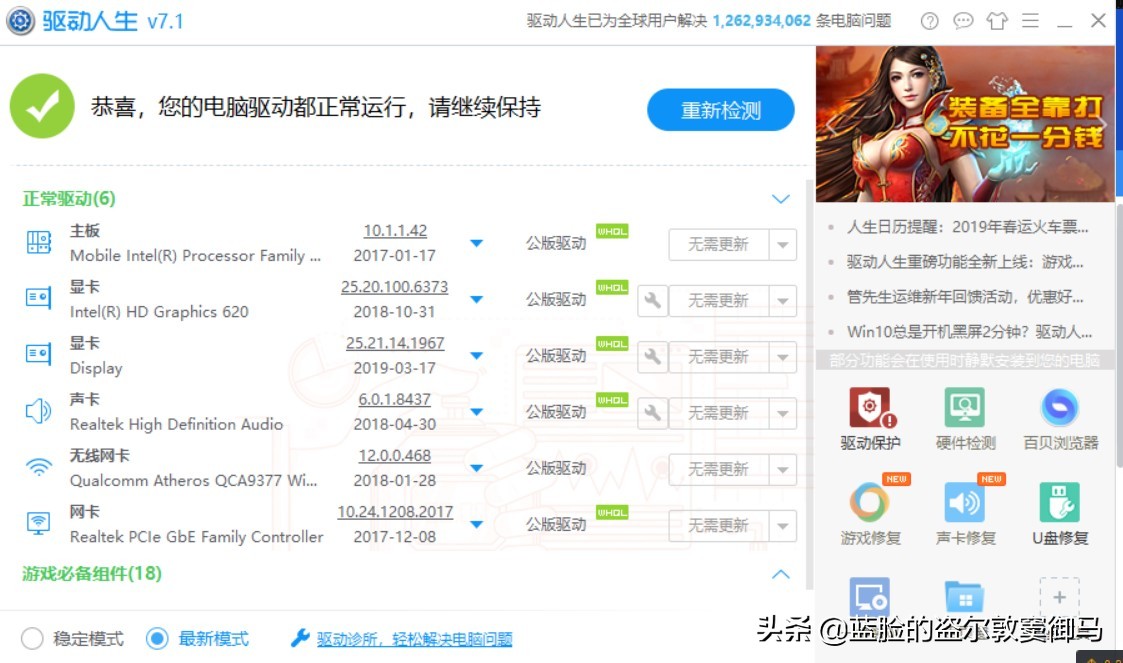
Task: Click the share upload icon in title bar
Action: tap(996, 20)
